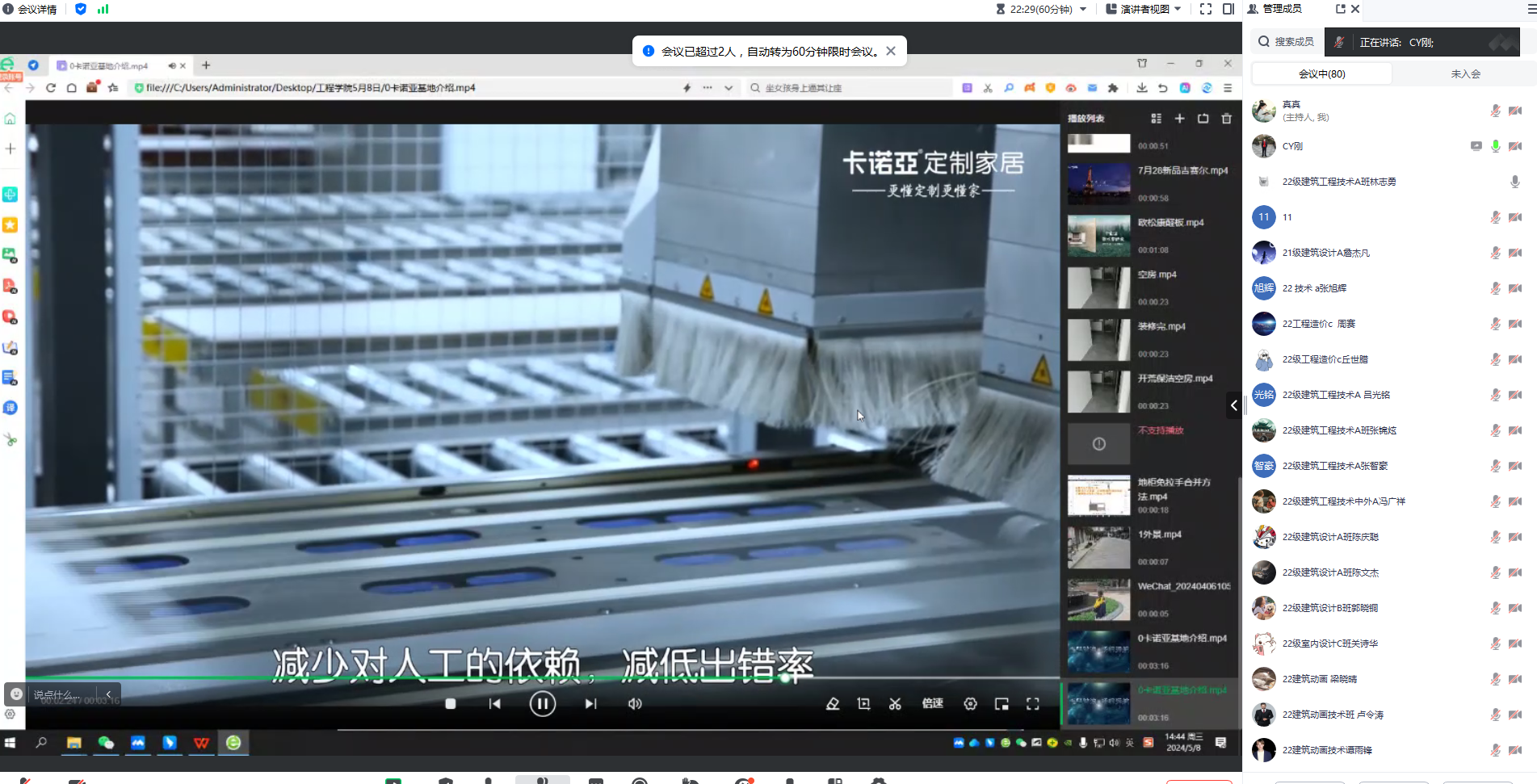The image size is (1537, 784).
Task: Play 欧松康醛板.mp4 from playlist
Action: point(1149,236)
